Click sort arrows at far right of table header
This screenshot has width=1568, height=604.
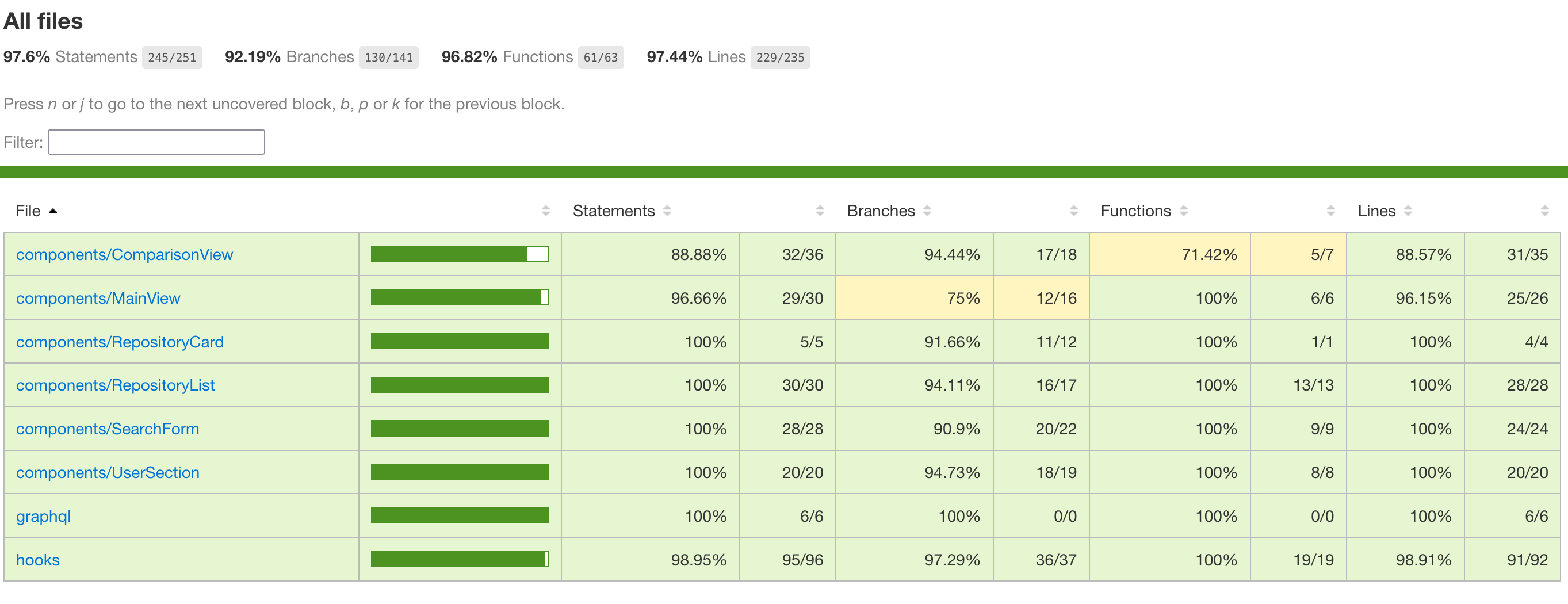1544,211
